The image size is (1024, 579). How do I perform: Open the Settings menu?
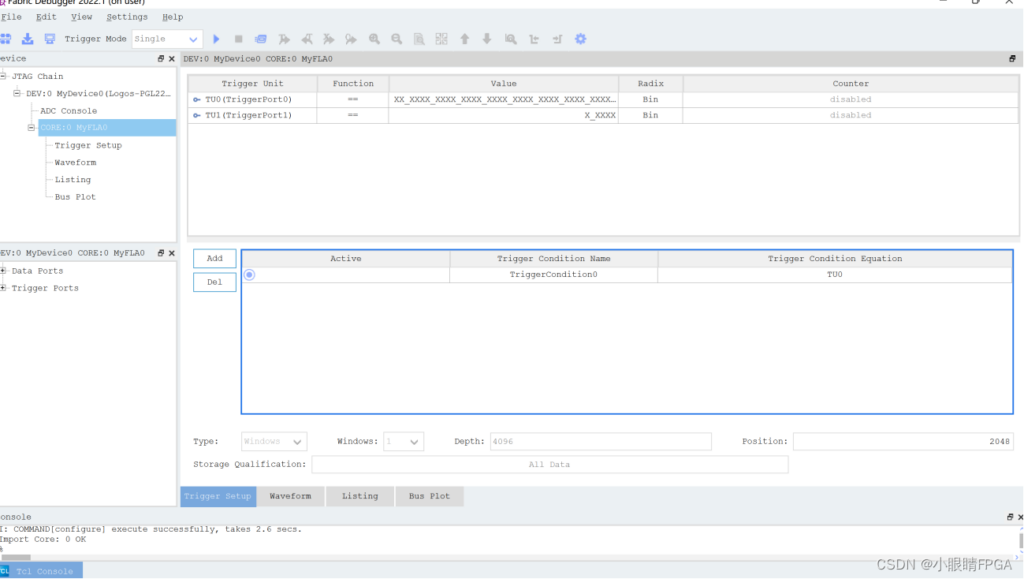(x=127, y=17)
